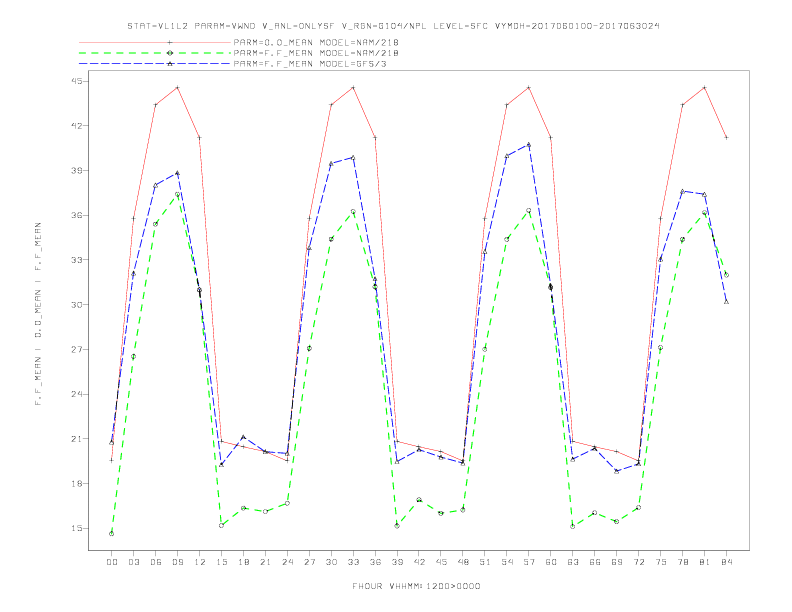Click x-axis tick label 03
This screenshot has height=612, width=792.
pos(133,562)
